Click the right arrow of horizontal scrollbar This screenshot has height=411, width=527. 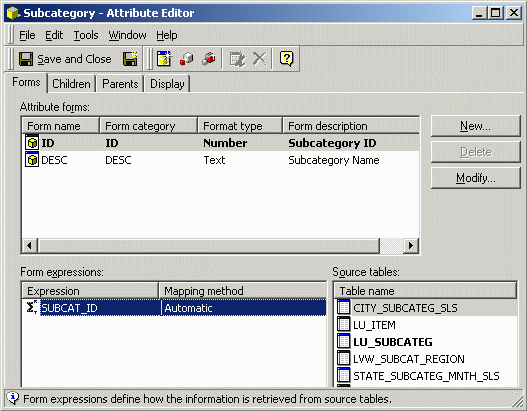tap(410, 245)
